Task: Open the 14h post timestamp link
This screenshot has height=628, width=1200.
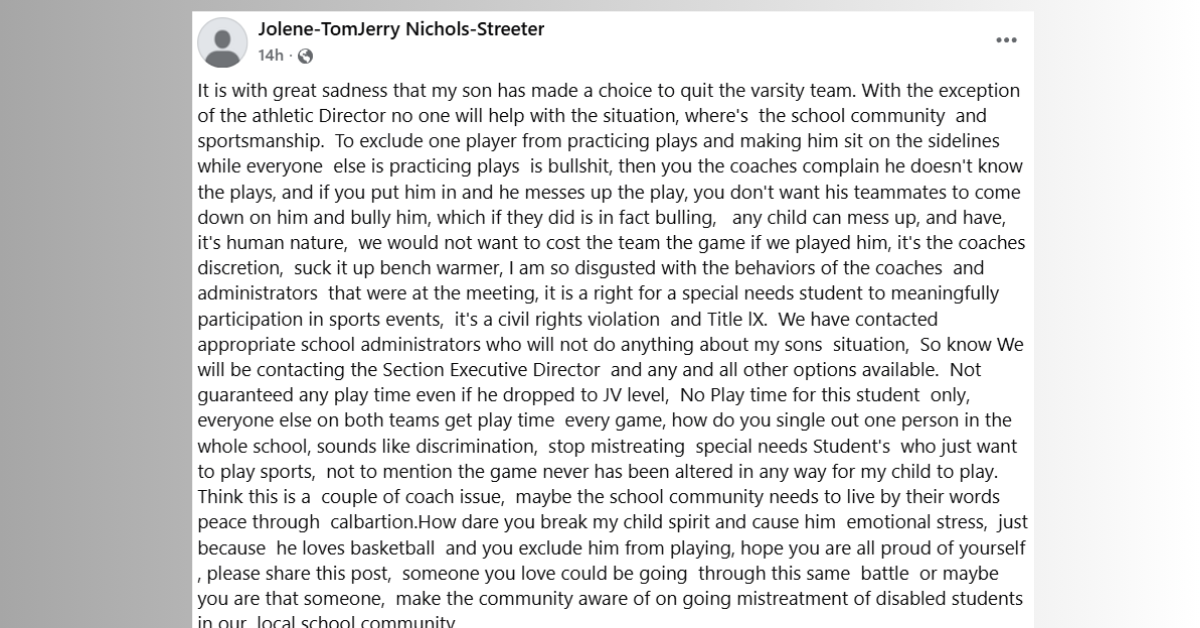Action: [270, 56]
